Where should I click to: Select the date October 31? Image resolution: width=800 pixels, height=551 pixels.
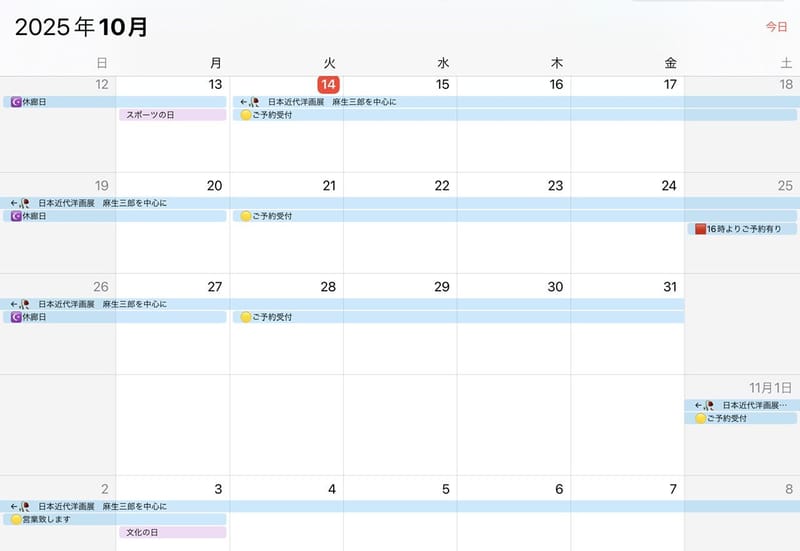tap(670, 287)
